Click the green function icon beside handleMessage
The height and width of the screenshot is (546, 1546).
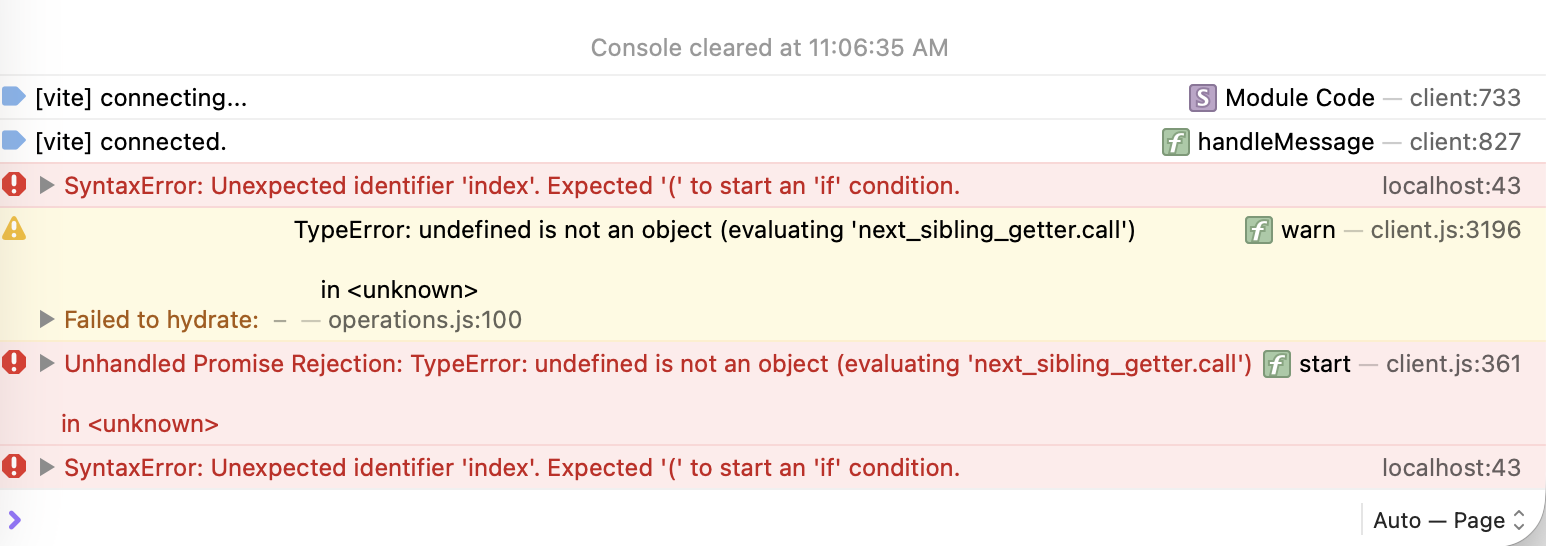click(x=1175, y=142)
